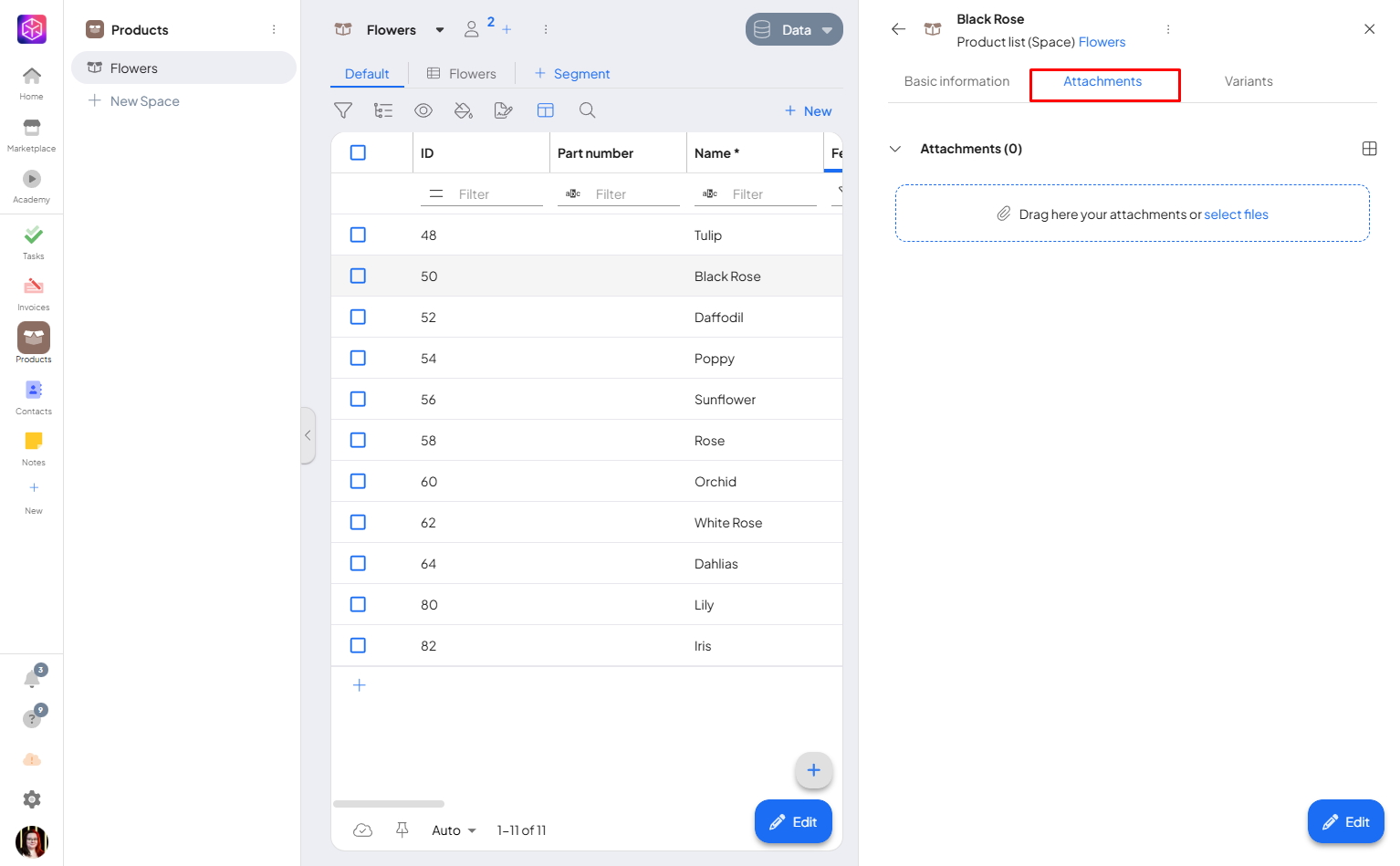This screenshot has height=866, width=1400.
Task: Select the Black Rose row checkbox
Action: (358, 276)
